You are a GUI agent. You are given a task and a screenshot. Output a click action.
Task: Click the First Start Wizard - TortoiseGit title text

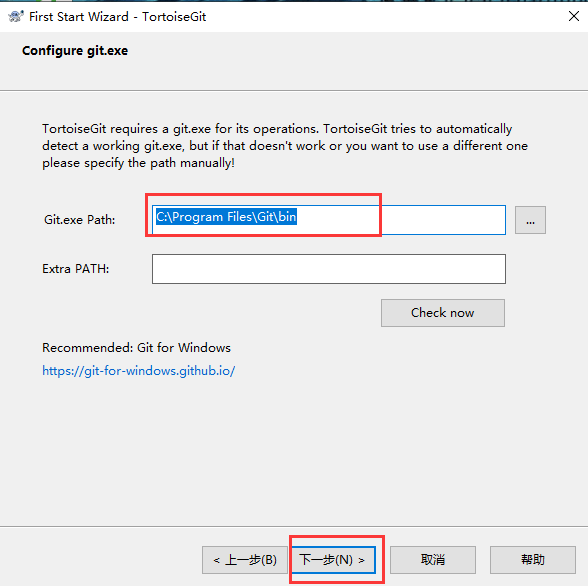[117, 17]
